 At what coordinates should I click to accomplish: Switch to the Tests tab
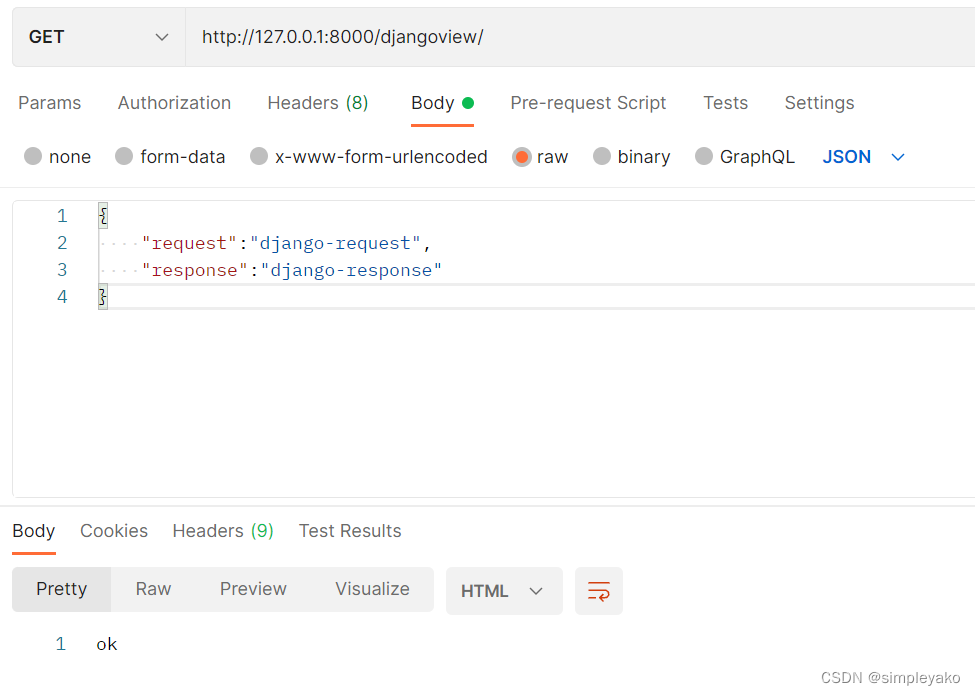point(725,103)
